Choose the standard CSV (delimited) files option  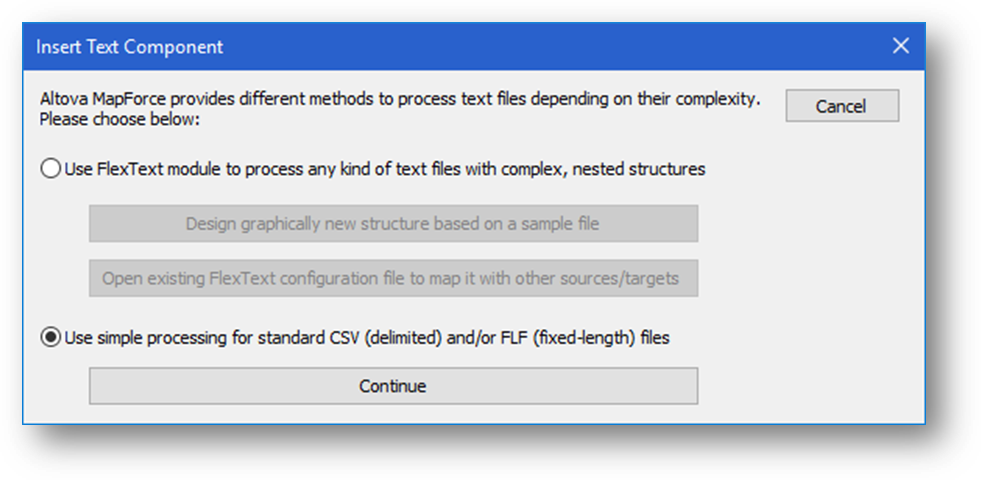(49, 338)
